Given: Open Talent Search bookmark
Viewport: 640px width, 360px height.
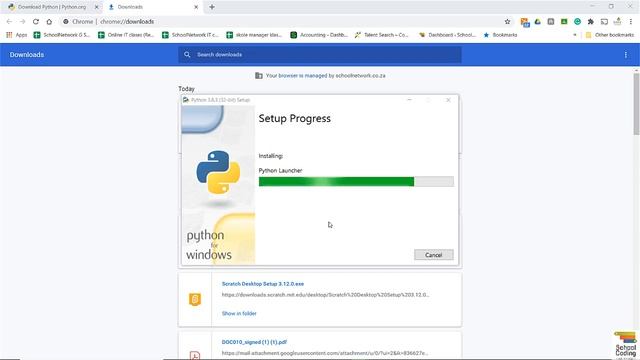Looking at the screenshot, I should tap(381, 35).
